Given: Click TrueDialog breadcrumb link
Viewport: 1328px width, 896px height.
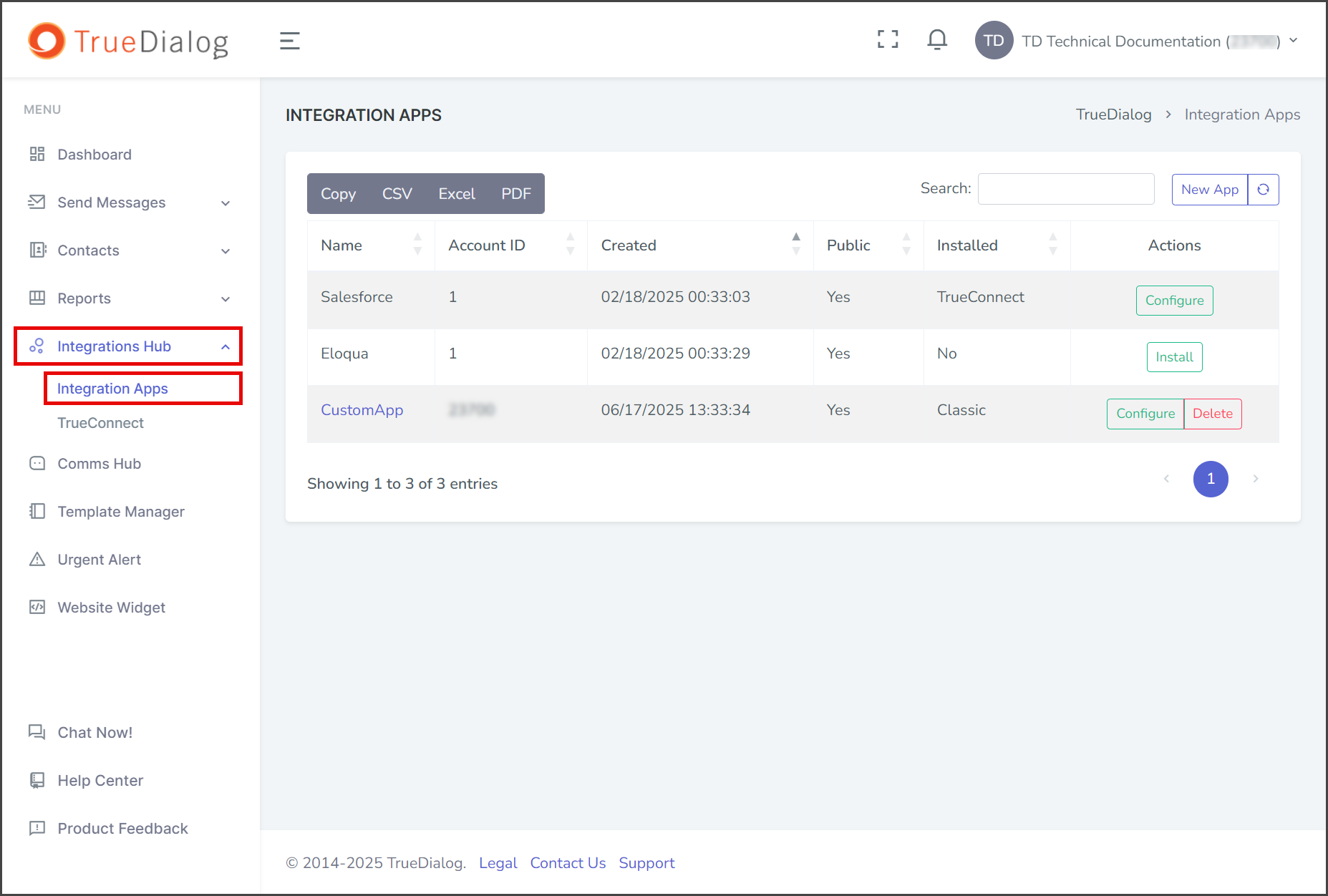Looking at the screenshot, I should (x=1113, y=115).
